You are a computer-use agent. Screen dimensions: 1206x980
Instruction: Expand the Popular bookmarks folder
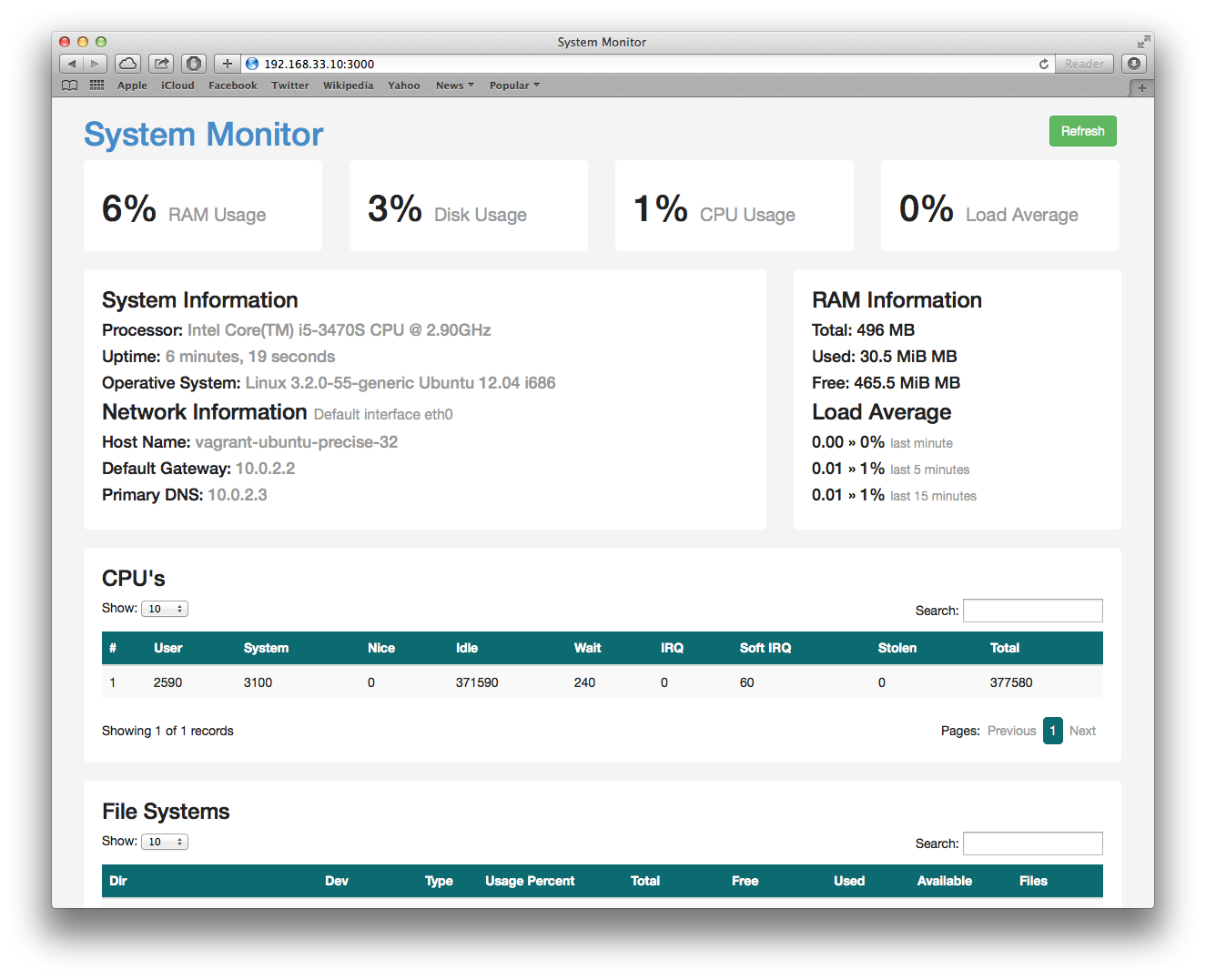(x=514, y=86)
